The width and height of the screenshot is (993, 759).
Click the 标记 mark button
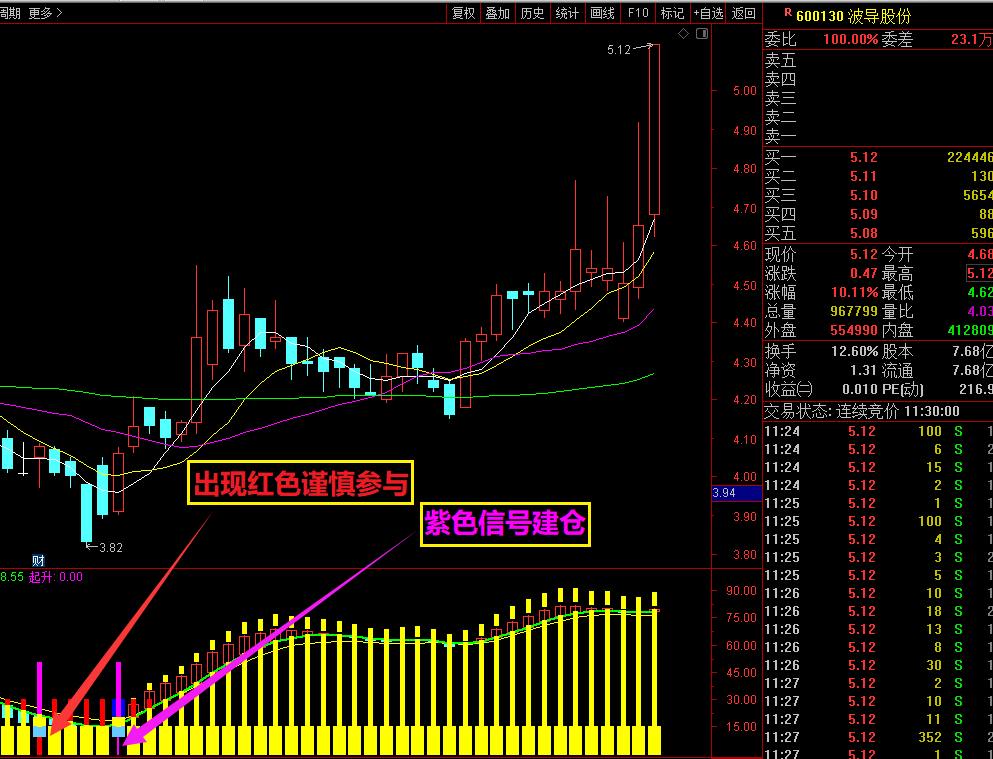672,13
